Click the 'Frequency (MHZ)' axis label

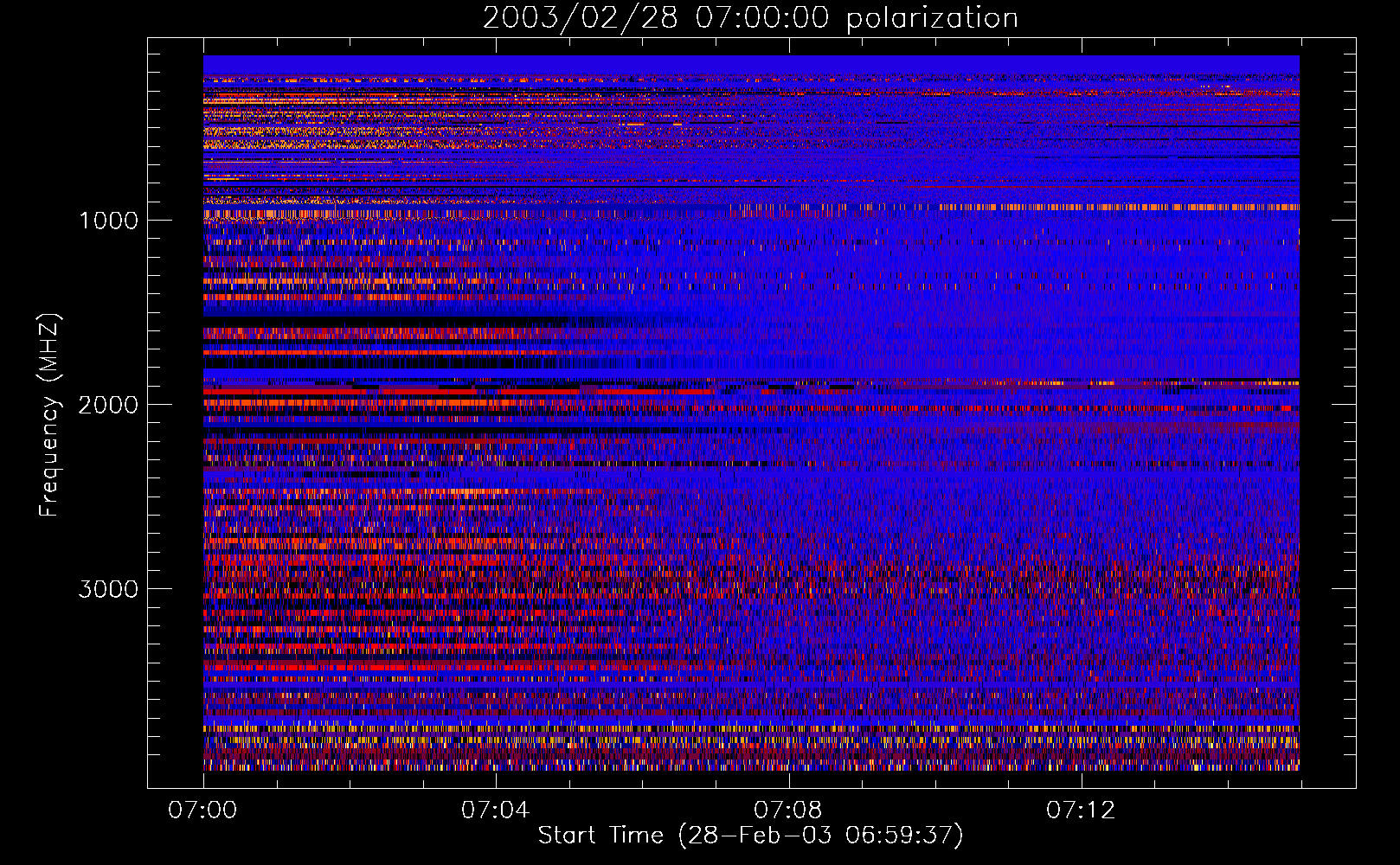click(49, 415)
